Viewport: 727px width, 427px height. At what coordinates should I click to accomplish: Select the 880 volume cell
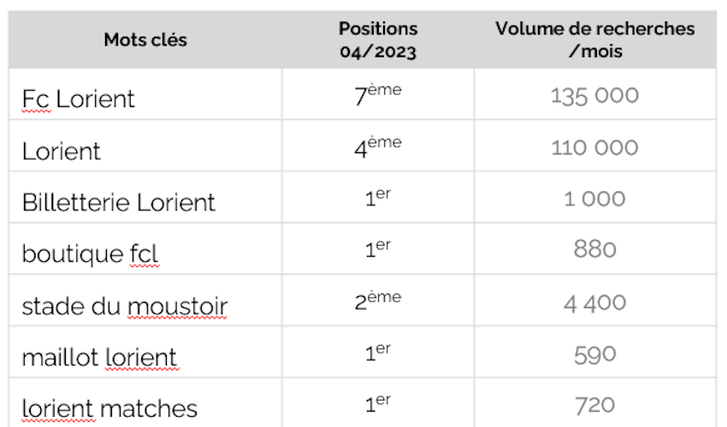click(594, 251)
